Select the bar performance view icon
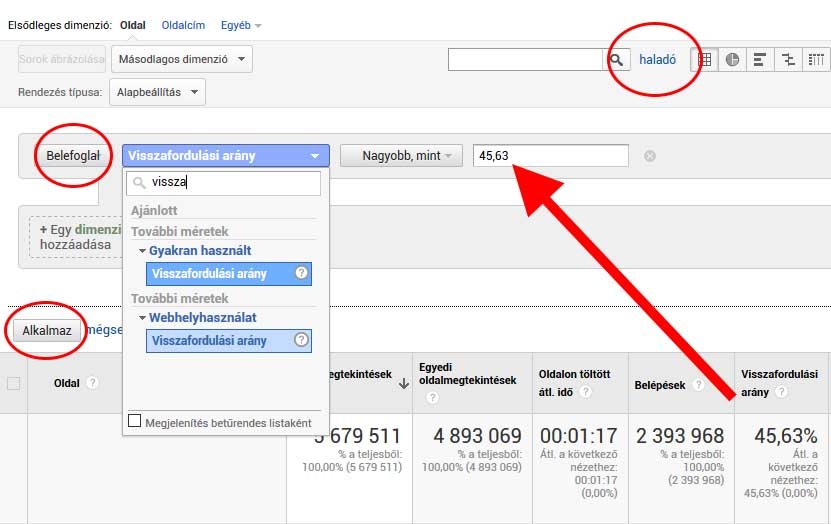Screen dimensions: 831x524 [x=760, y=59]
